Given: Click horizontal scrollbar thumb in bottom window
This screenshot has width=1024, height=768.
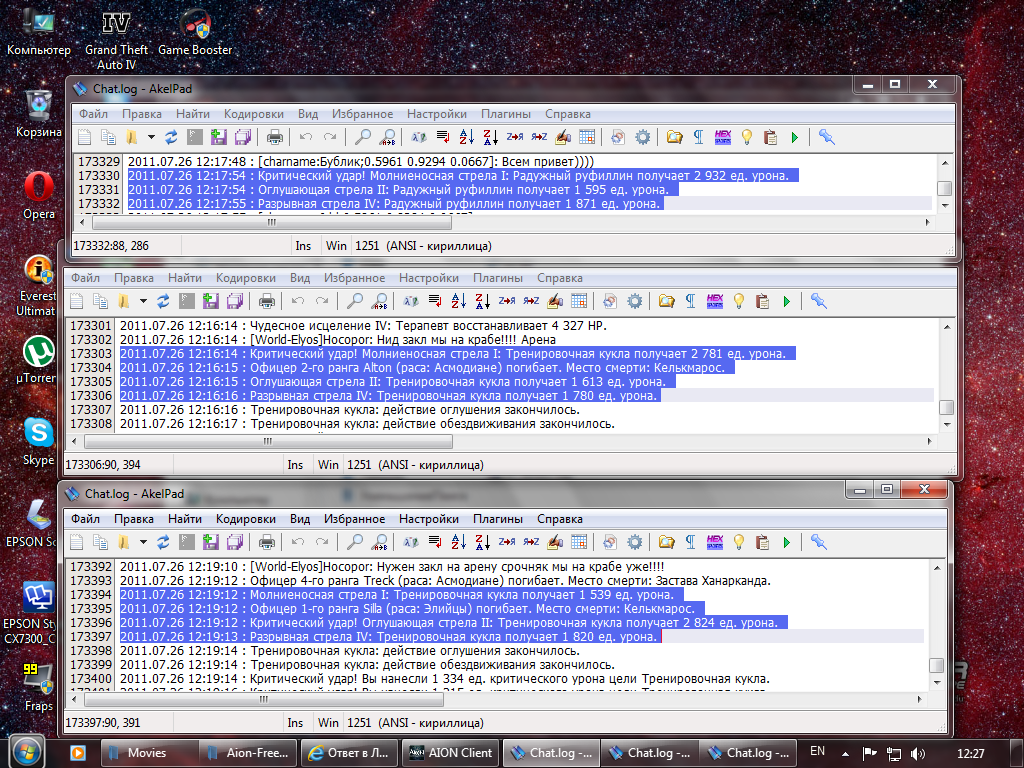Looking at the screenshot, I should (264, 699).
